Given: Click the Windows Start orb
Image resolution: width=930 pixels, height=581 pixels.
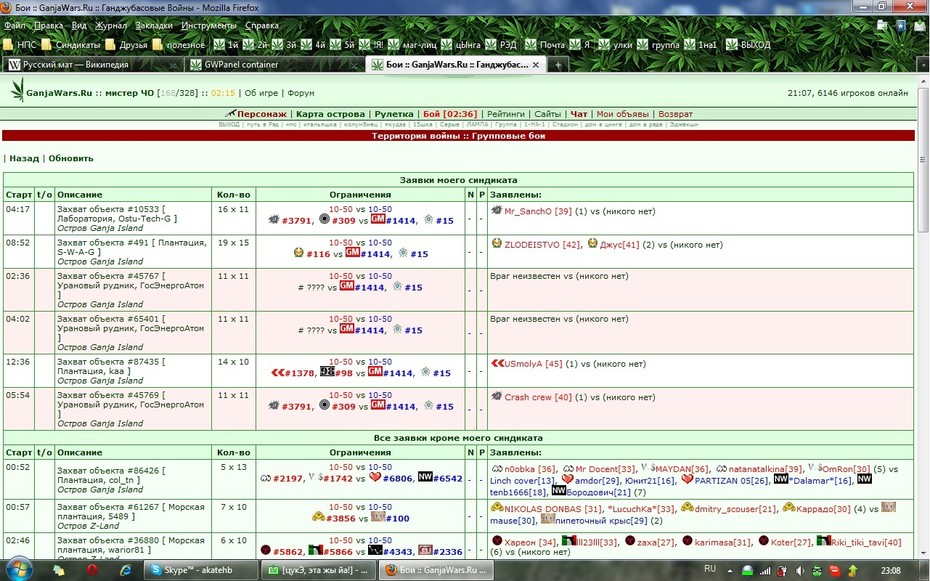Looking at the screenshot, I should [20, 570].
